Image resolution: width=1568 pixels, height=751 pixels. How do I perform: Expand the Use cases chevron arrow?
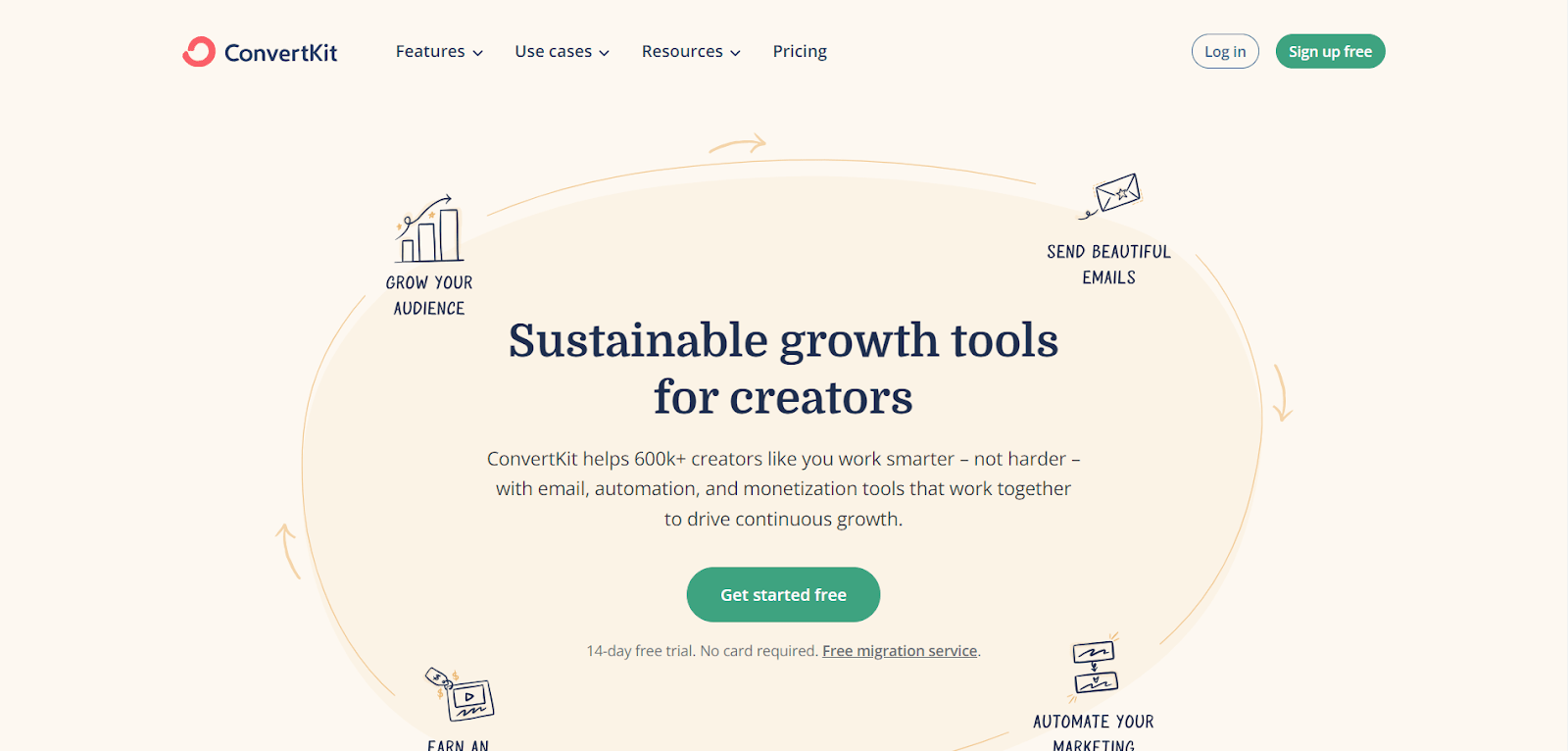point(605,53)
